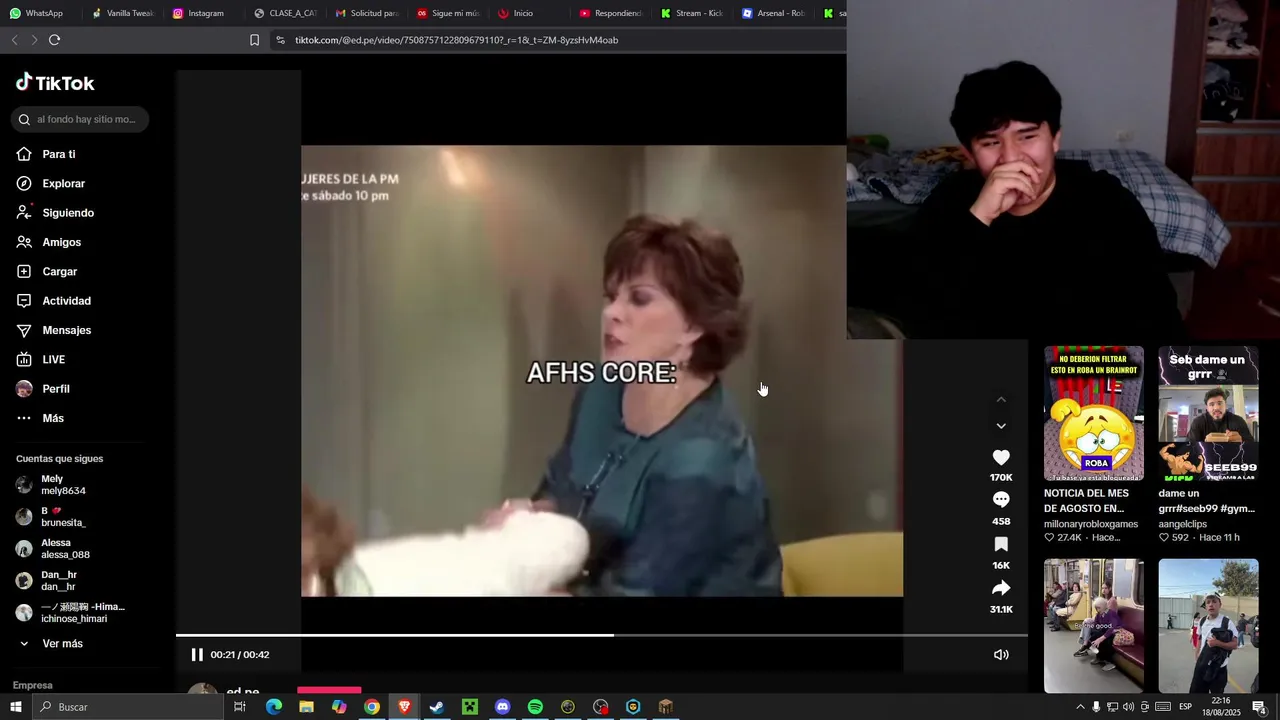Click the Buscar taskbar search box
Viewport: 1280px width, 720px height.
127,707
